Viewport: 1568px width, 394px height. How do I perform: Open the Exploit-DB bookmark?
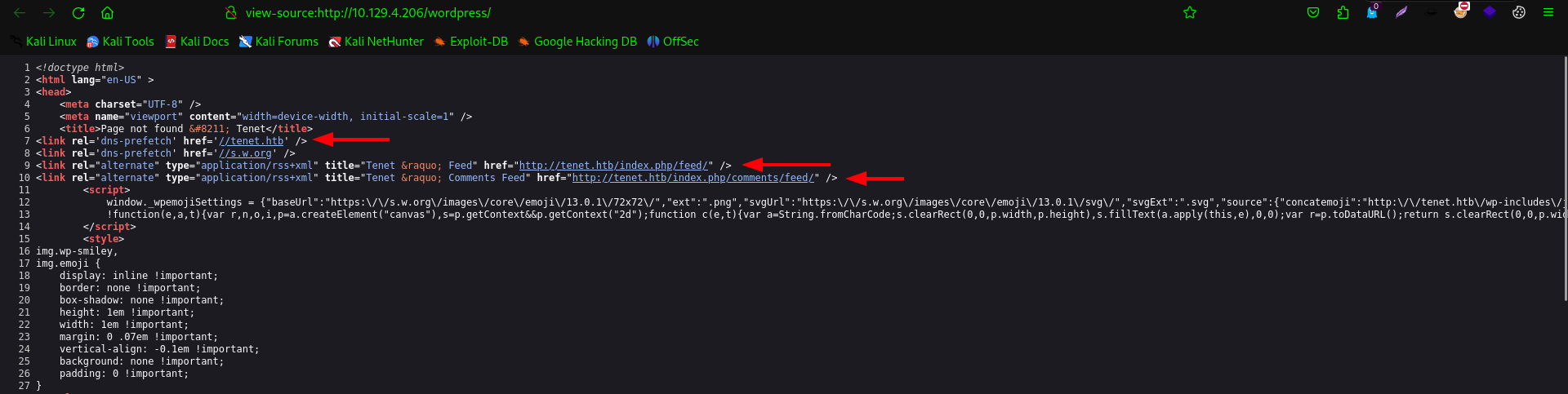[x=471, y=42]
